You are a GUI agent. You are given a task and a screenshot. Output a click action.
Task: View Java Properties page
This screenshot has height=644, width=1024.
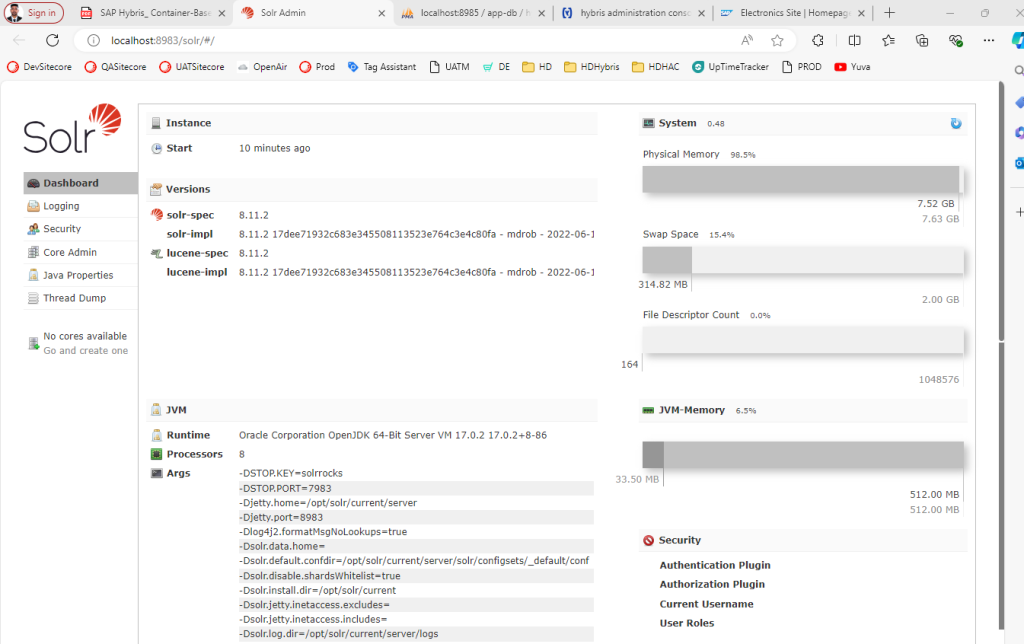pos(77,275)
